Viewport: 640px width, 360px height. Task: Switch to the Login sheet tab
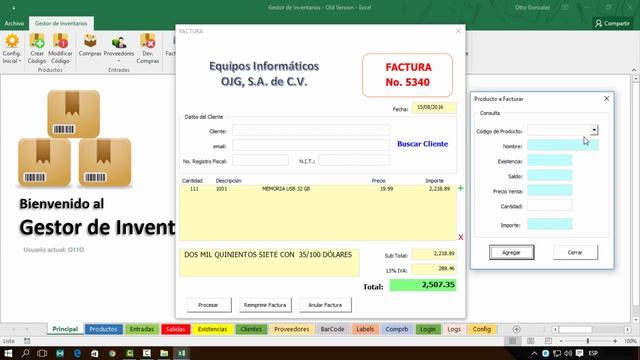tap(428, 329)
